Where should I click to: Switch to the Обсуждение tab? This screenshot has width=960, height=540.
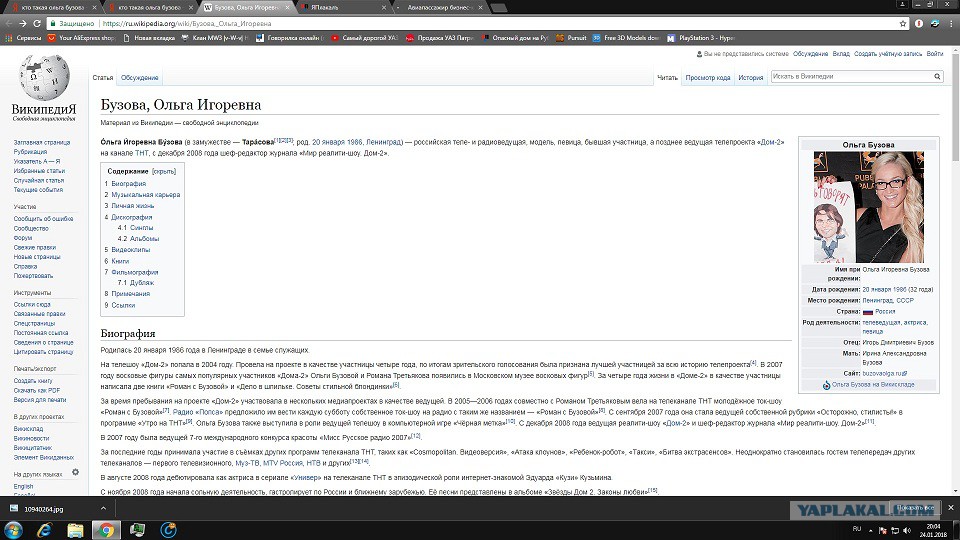coord(140,78)
